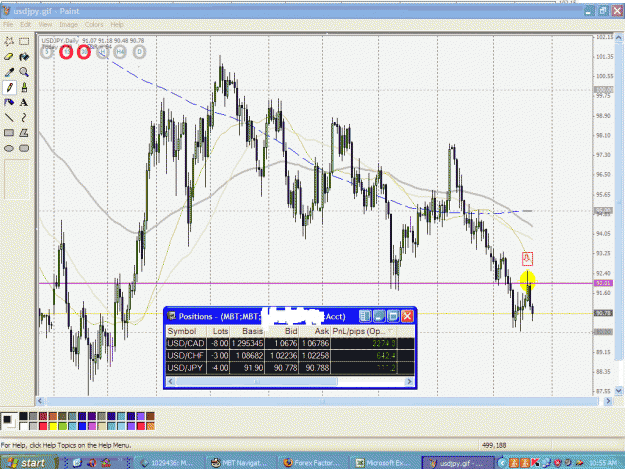Viewport: 625px width, 469px height.
Task: Click the vertical scrollbar up arrow
Action: click(x=619, y=38)
